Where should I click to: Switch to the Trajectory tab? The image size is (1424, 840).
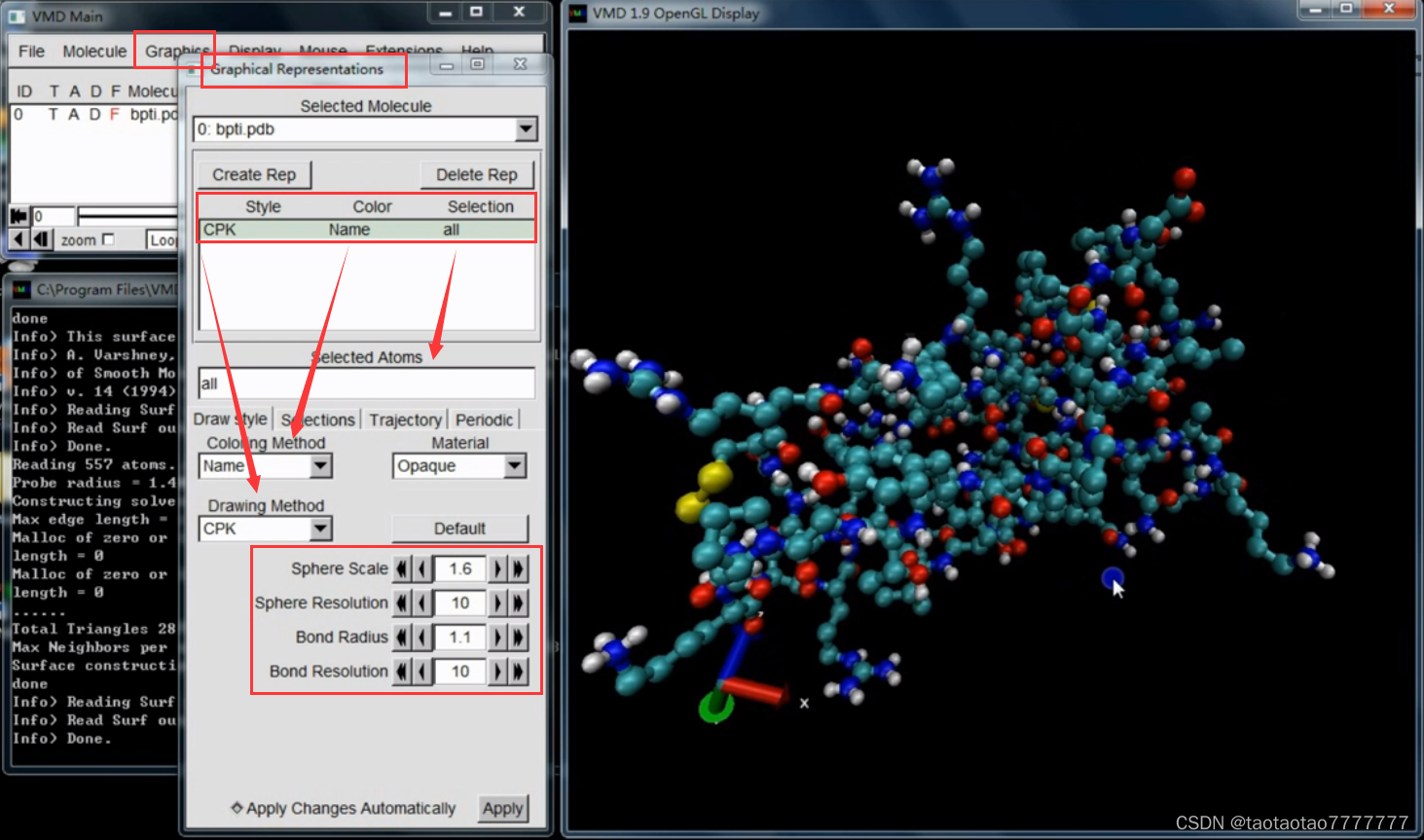tap(405, 420)
